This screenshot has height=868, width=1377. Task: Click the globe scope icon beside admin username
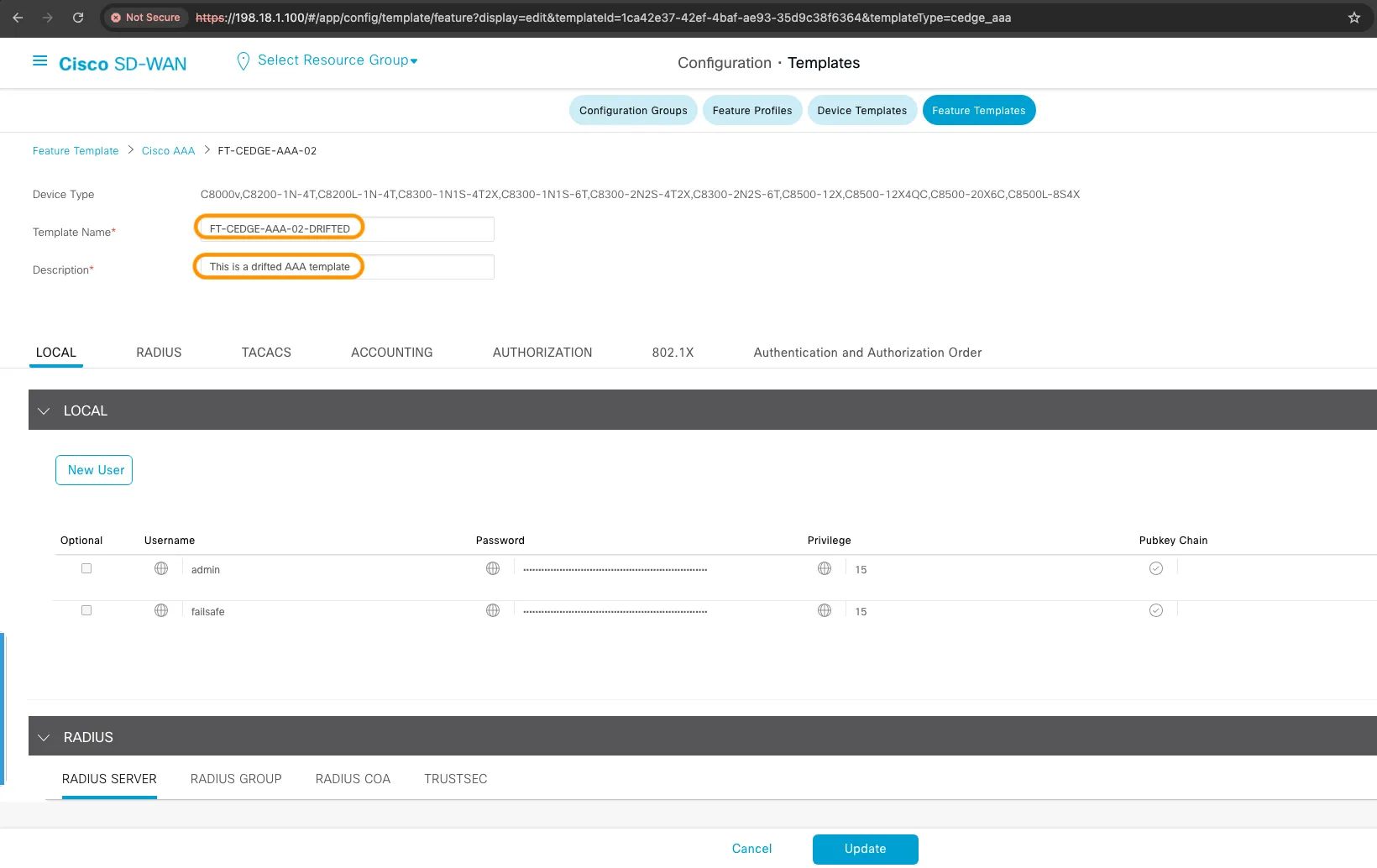click(x=160, y=568)
